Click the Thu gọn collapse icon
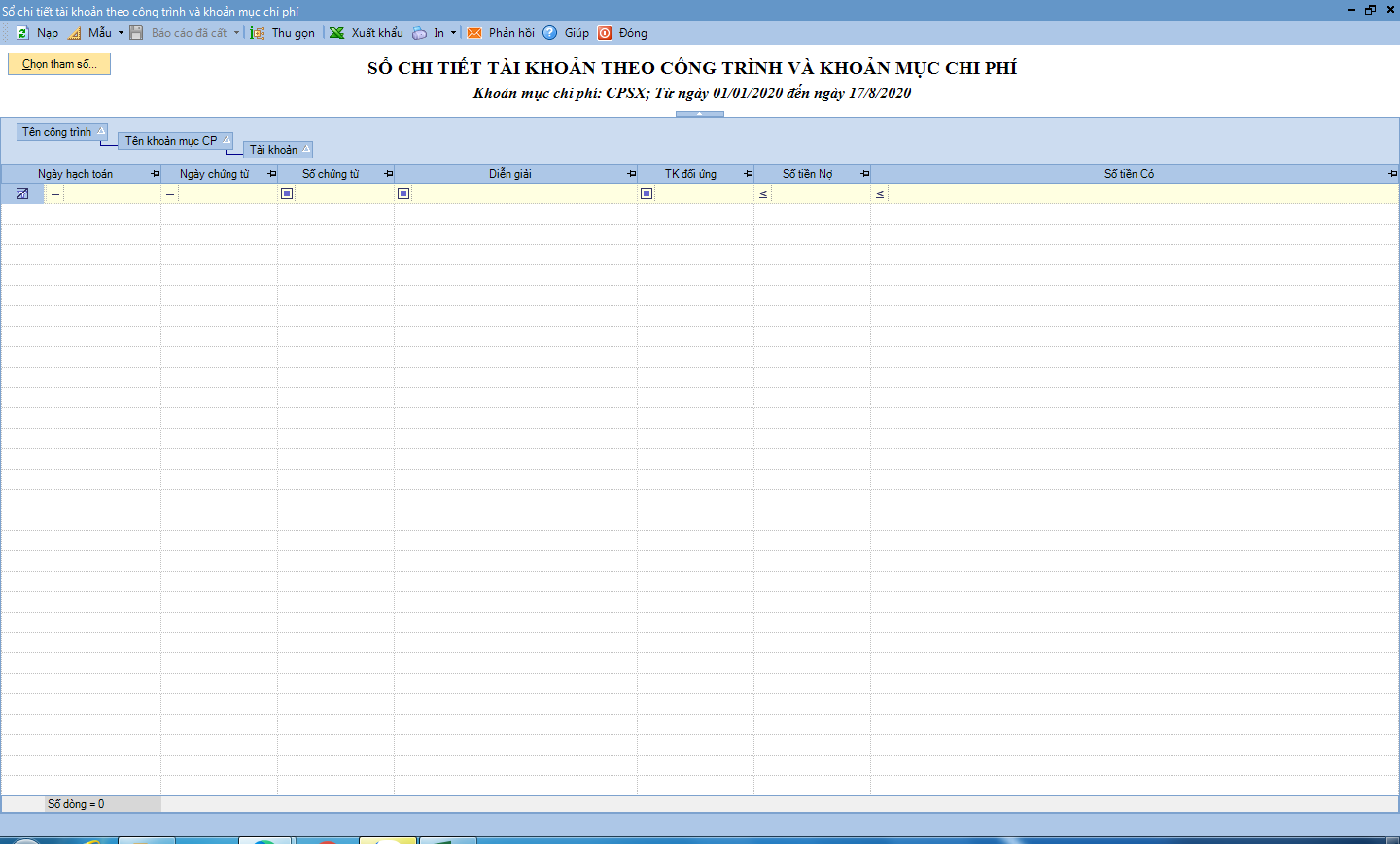Screen dimensions: 1400x844 (x=258, y=33)
